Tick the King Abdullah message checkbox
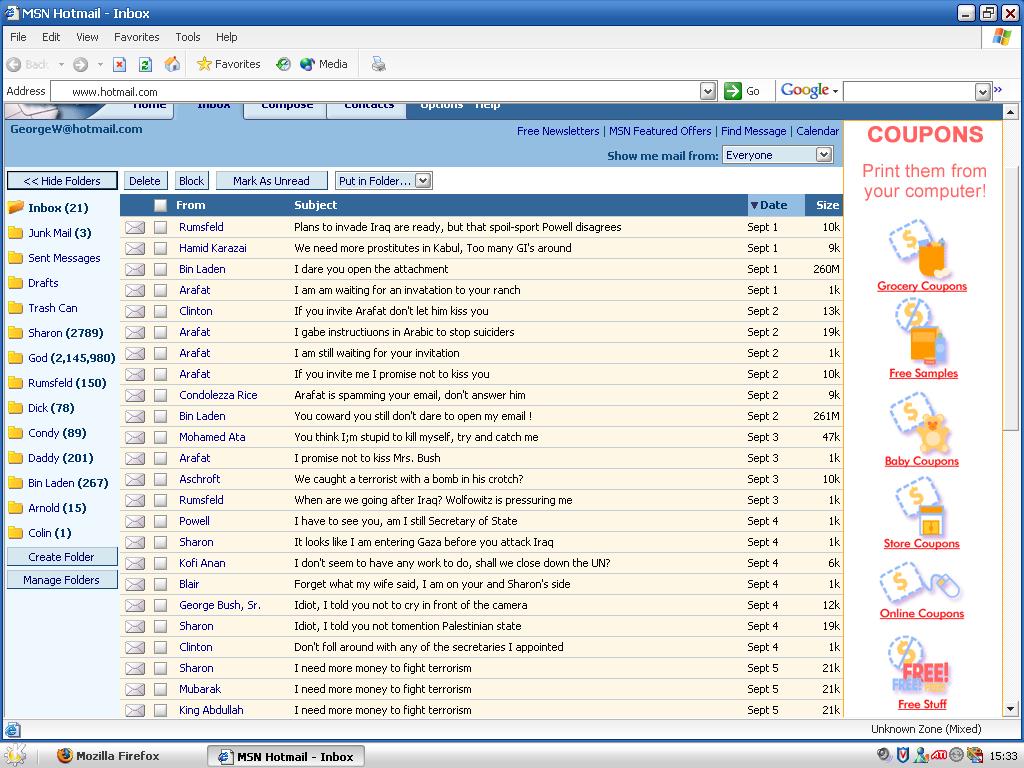Image resolution: width=1024 pixels, height=768 pixels. point(160,710)
